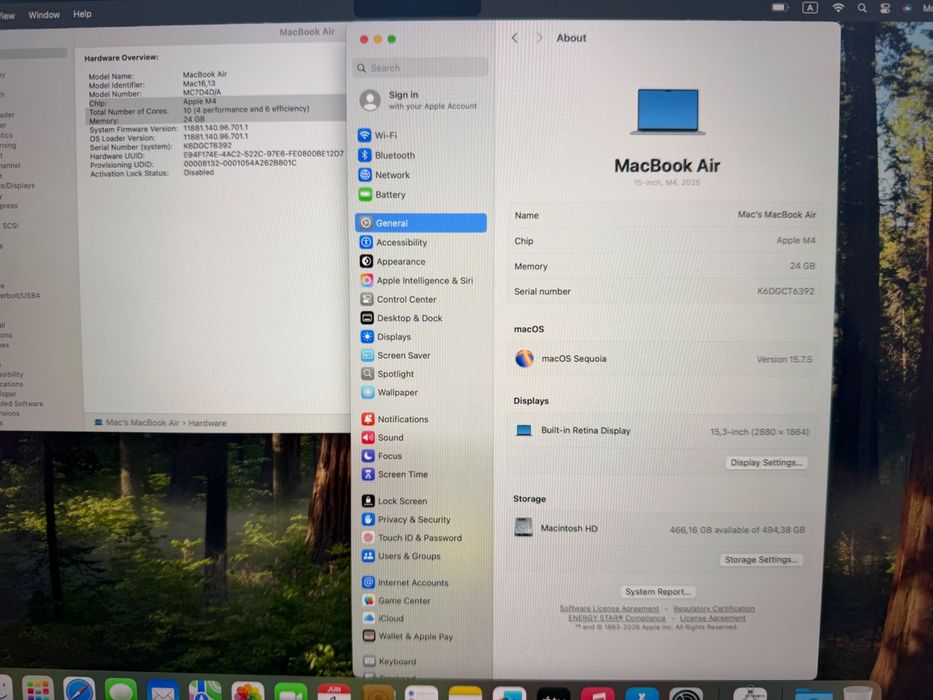
Task: Open Keyboard settings in the sidebar
Action: [390, 661]
